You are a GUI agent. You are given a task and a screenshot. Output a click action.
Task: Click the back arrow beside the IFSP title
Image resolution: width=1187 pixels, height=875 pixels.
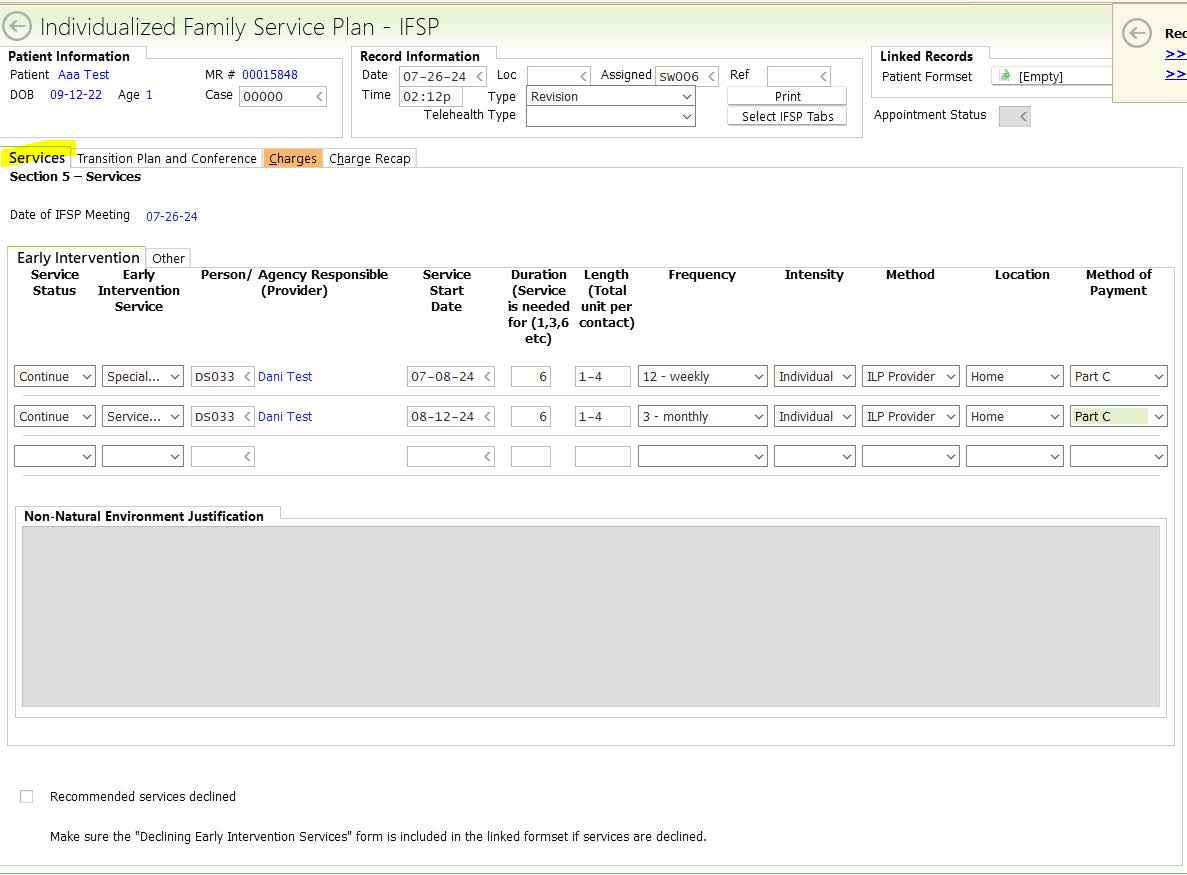click(x=18, y=27)
